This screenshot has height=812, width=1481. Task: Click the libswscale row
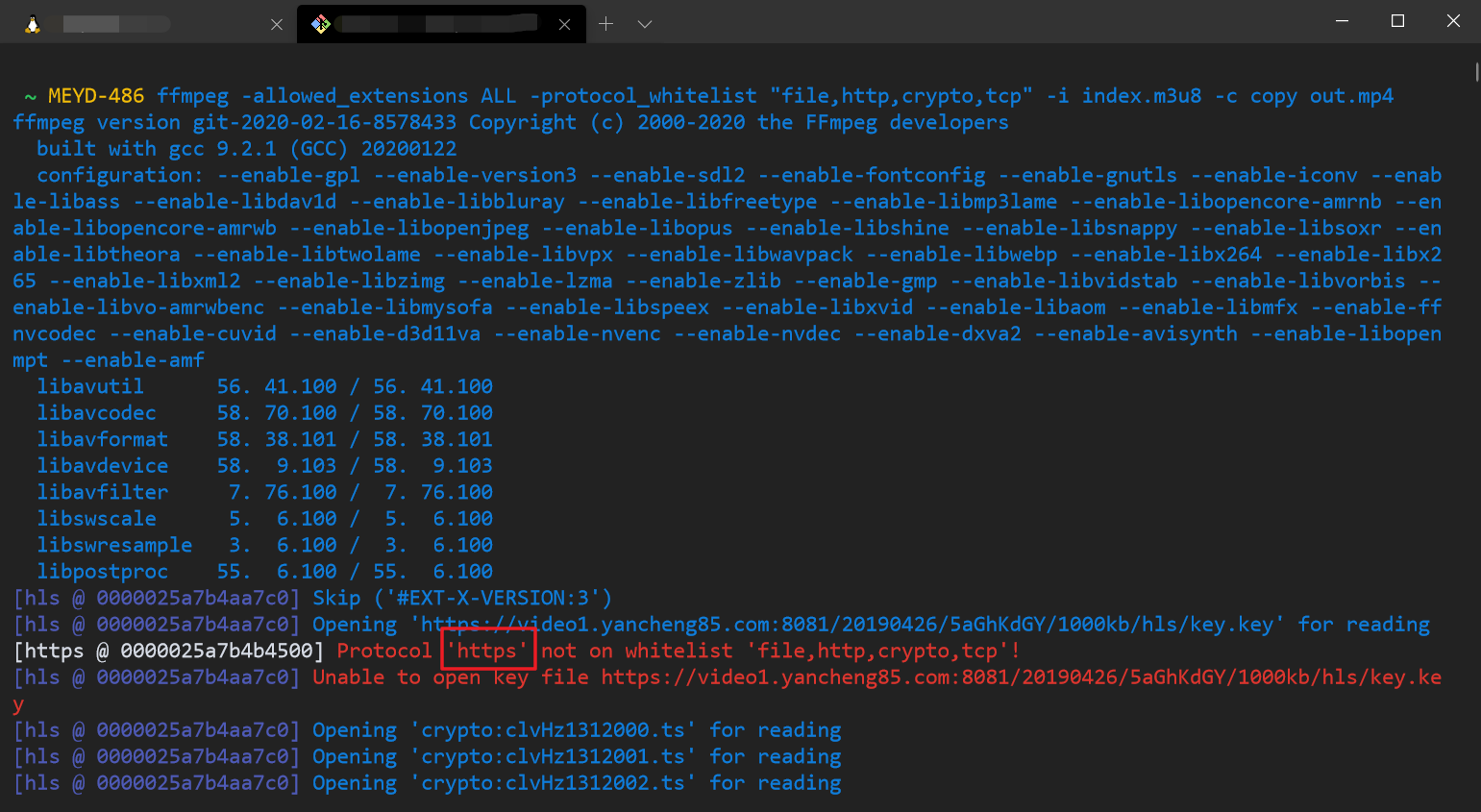pos(264,519)
